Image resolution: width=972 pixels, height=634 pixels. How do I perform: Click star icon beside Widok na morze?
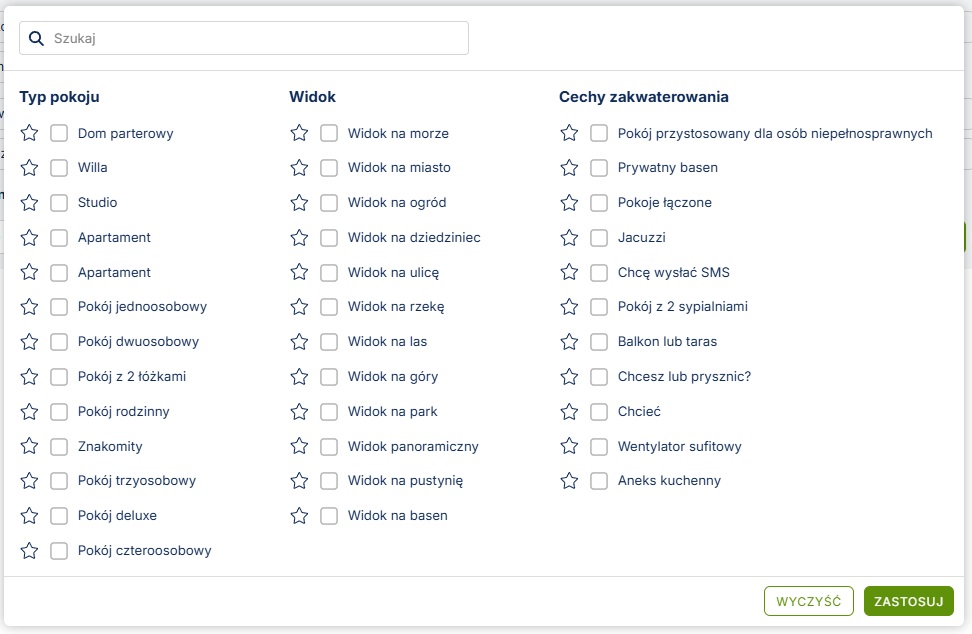(x=299, y=133)
